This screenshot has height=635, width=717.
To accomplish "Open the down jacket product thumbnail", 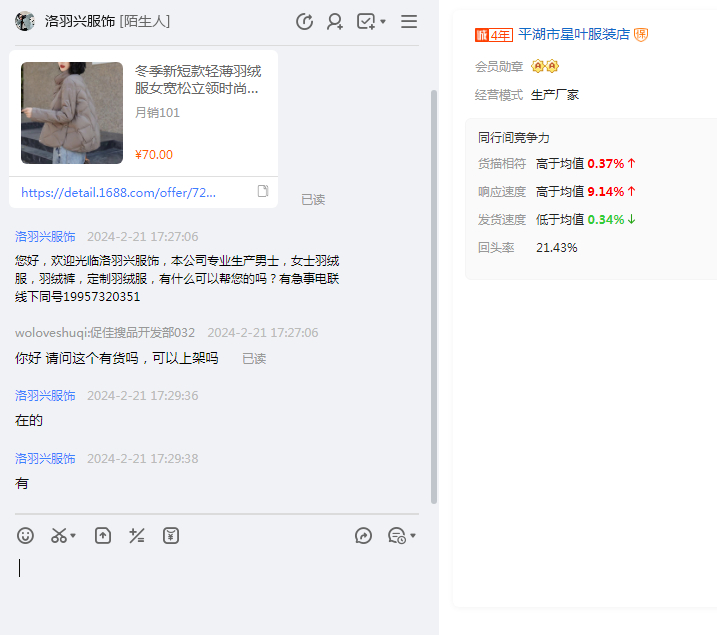I will point(72,113).
